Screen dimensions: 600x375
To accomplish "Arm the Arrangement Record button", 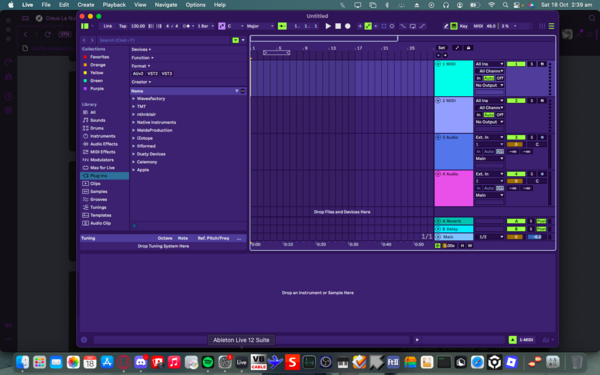I will pos(347,26).
